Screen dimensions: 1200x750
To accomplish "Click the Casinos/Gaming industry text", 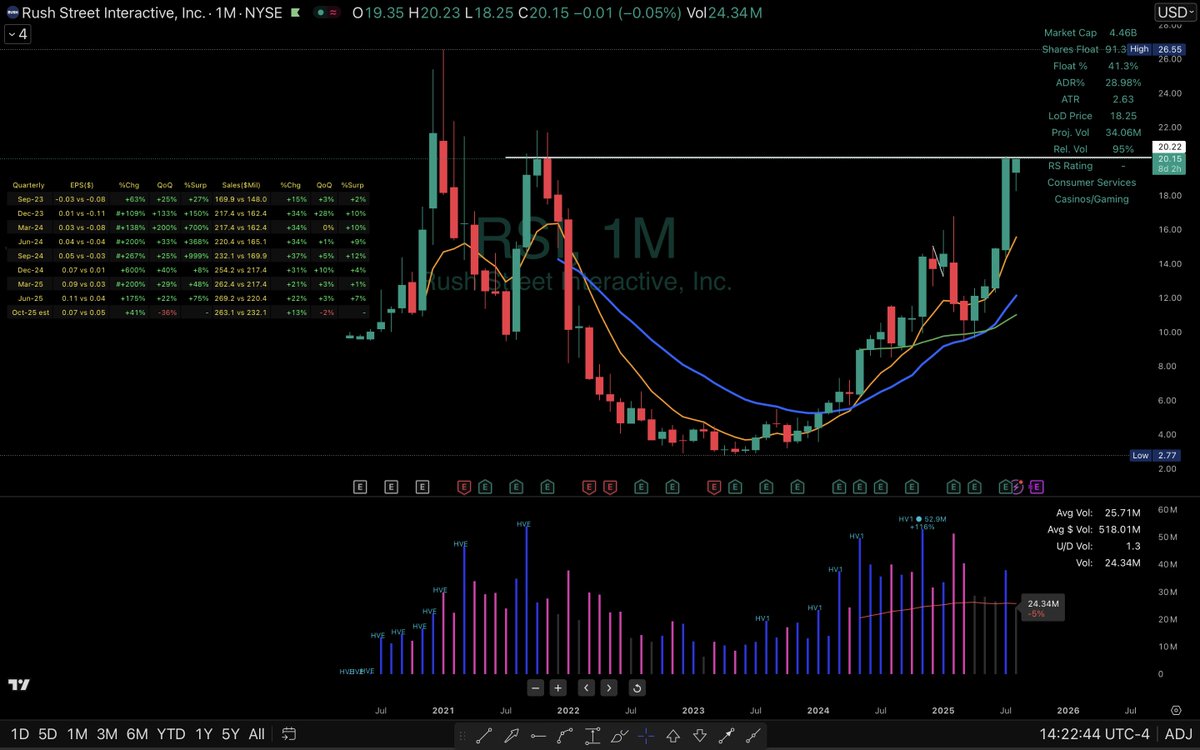I will [x=1091, y=199].
